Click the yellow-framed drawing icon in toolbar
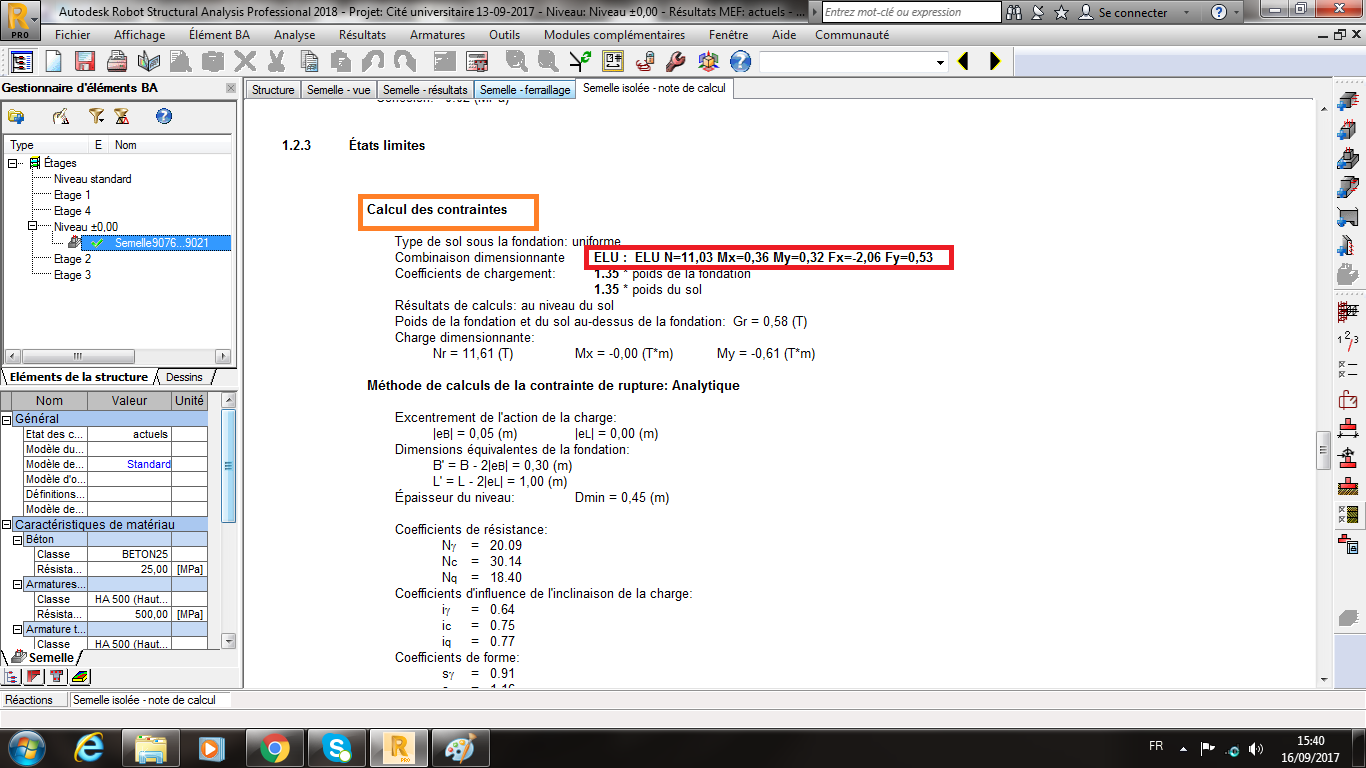 tap(613, 62)
